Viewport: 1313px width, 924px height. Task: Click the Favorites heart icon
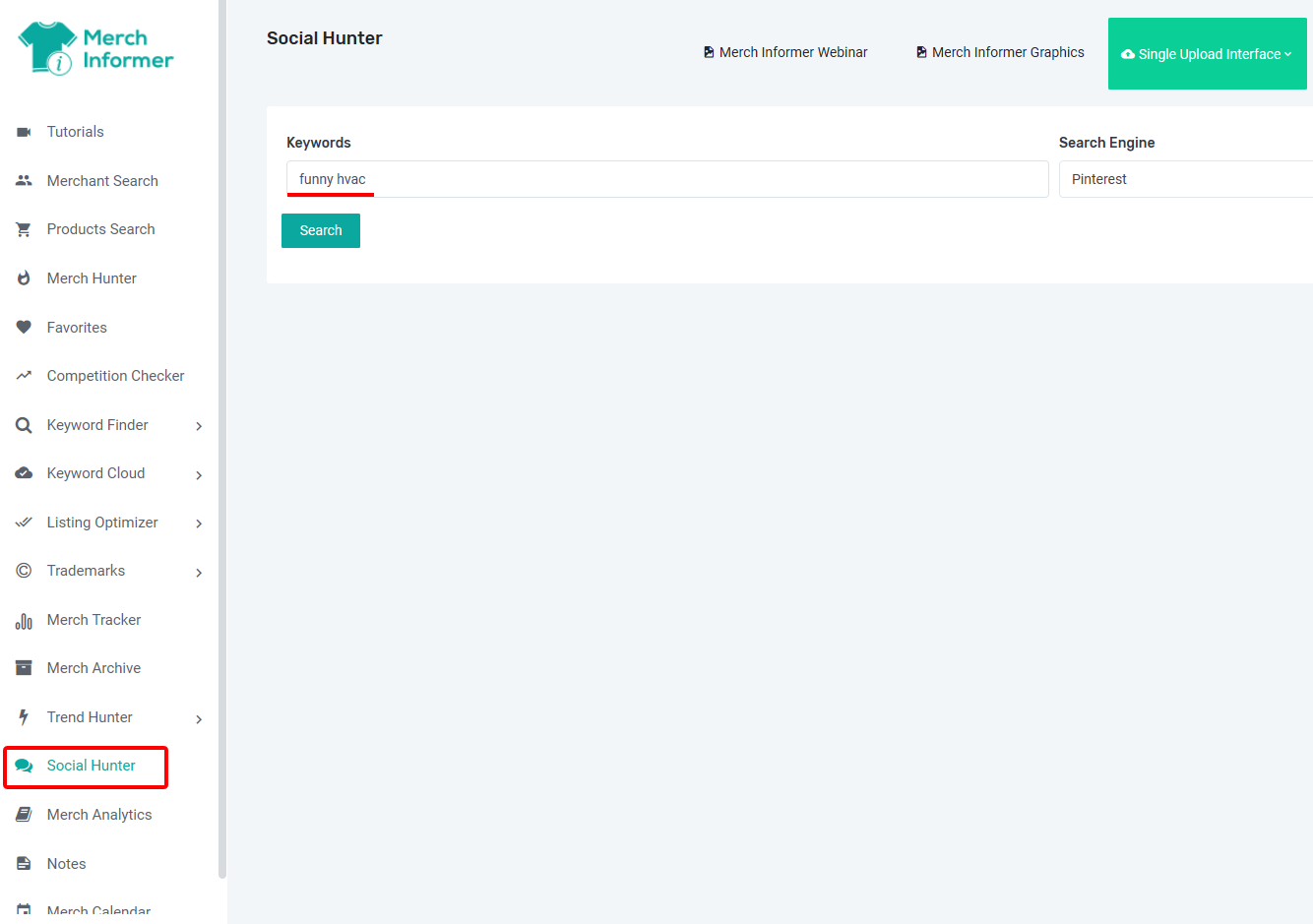[x=24, y=328]
